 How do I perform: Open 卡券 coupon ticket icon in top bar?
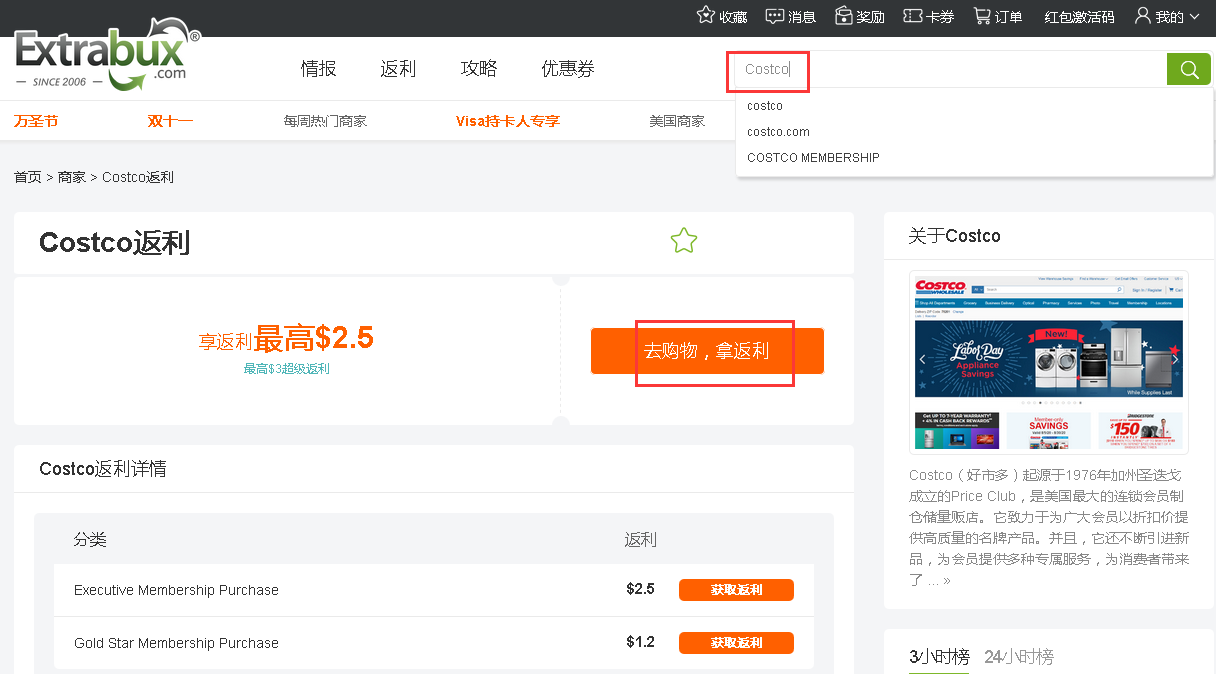(912, 16)
